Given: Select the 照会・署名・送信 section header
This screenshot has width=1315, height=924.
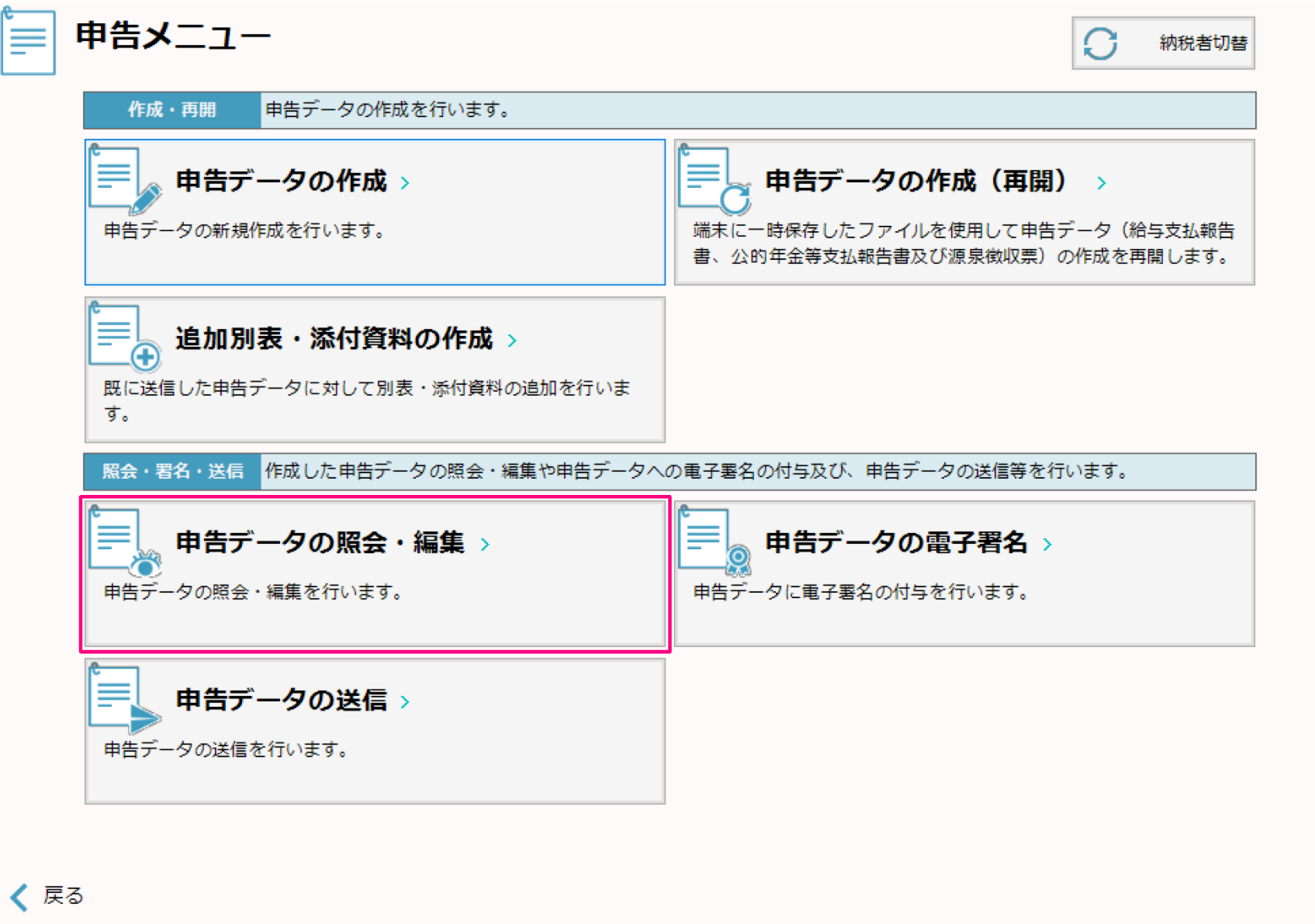Looking at the screenshot, I should click(171, 472).
